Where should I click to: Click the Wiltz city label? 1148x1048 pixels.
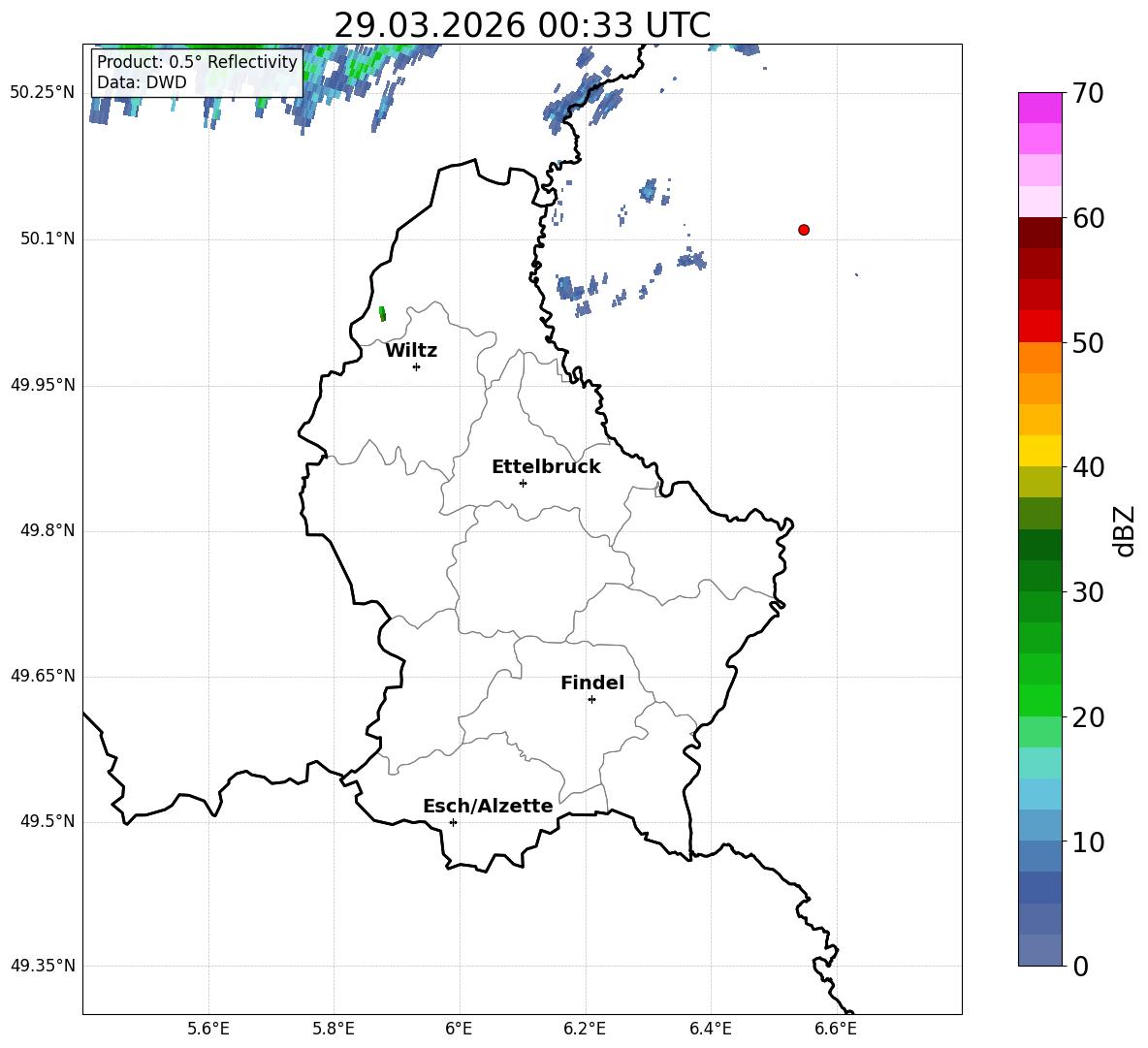tap(411, 351)
